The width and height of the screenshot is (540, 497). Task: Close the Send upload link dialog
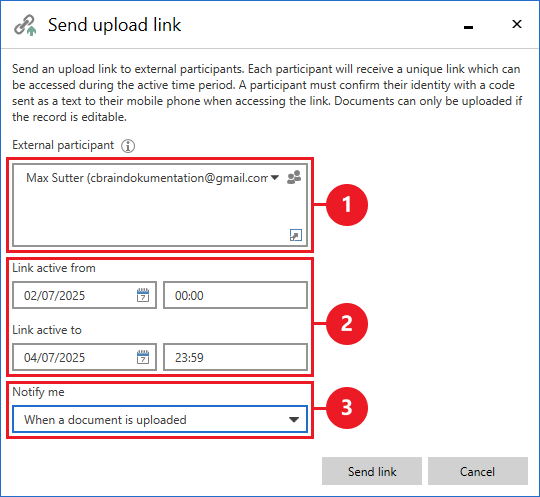pyautogui.click(x=517, y=24)
